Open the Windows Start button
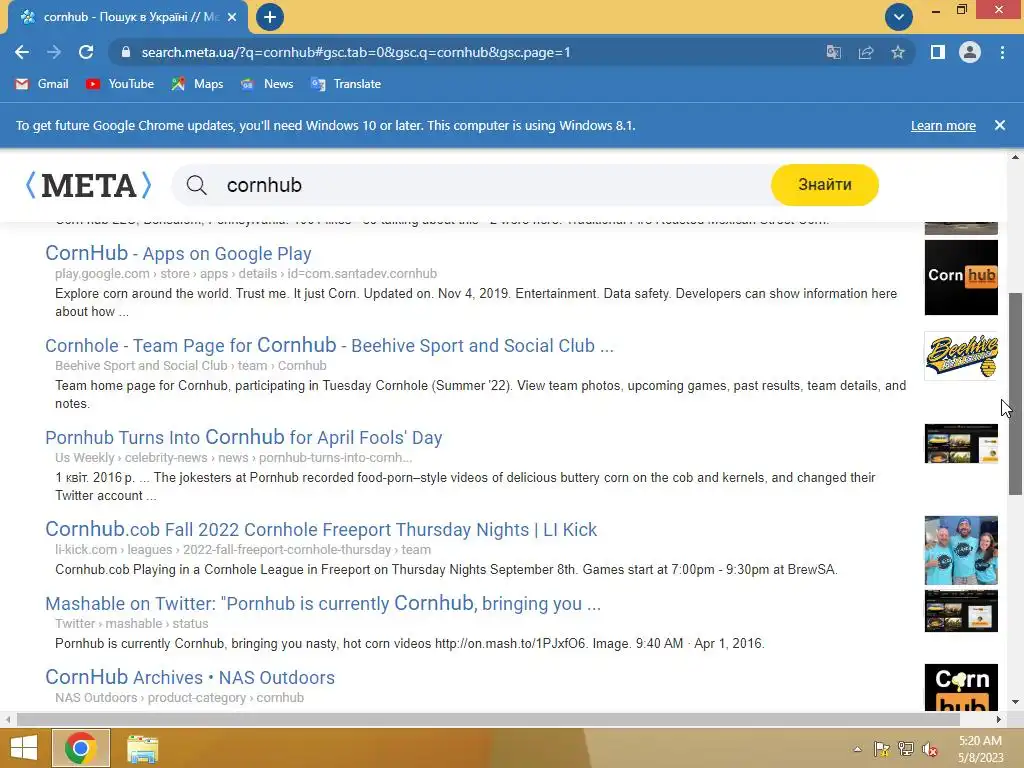The width and height of the screenshot is (1024, 768). point(24,748)
